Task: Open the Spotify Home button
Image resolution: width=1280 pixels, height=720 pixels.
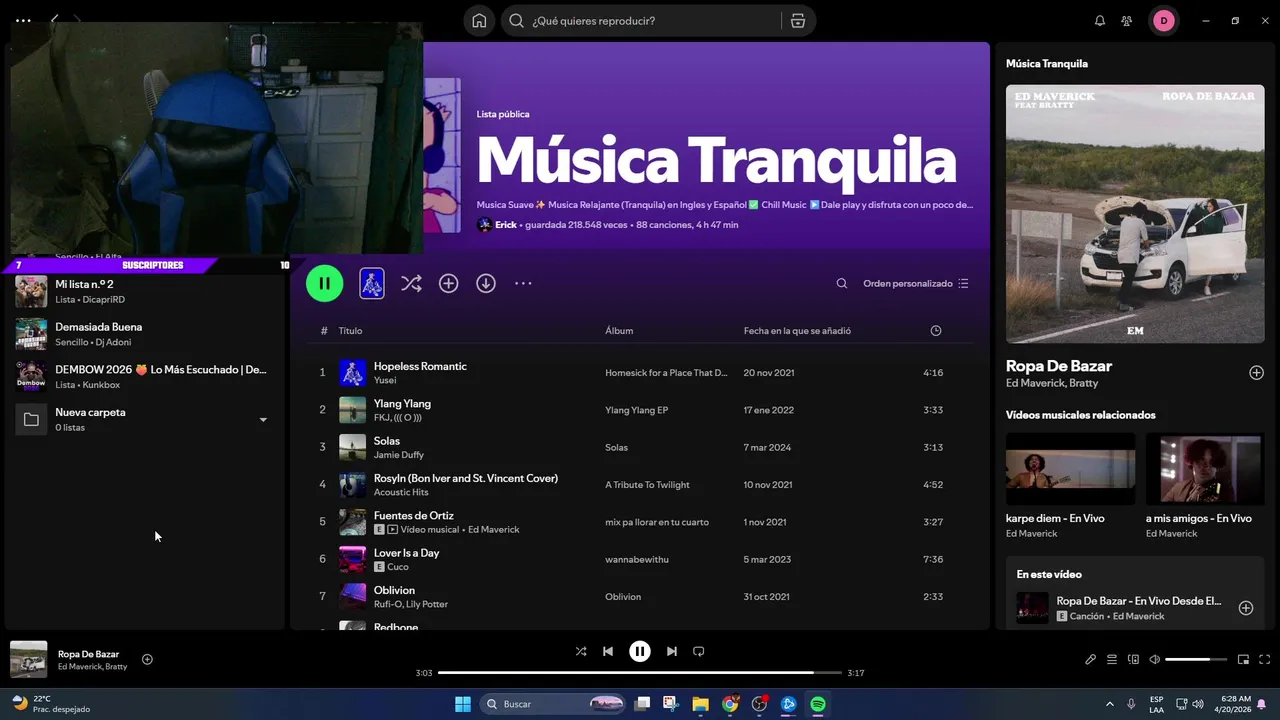Action: pyautogui.click(x=480, y=21)
